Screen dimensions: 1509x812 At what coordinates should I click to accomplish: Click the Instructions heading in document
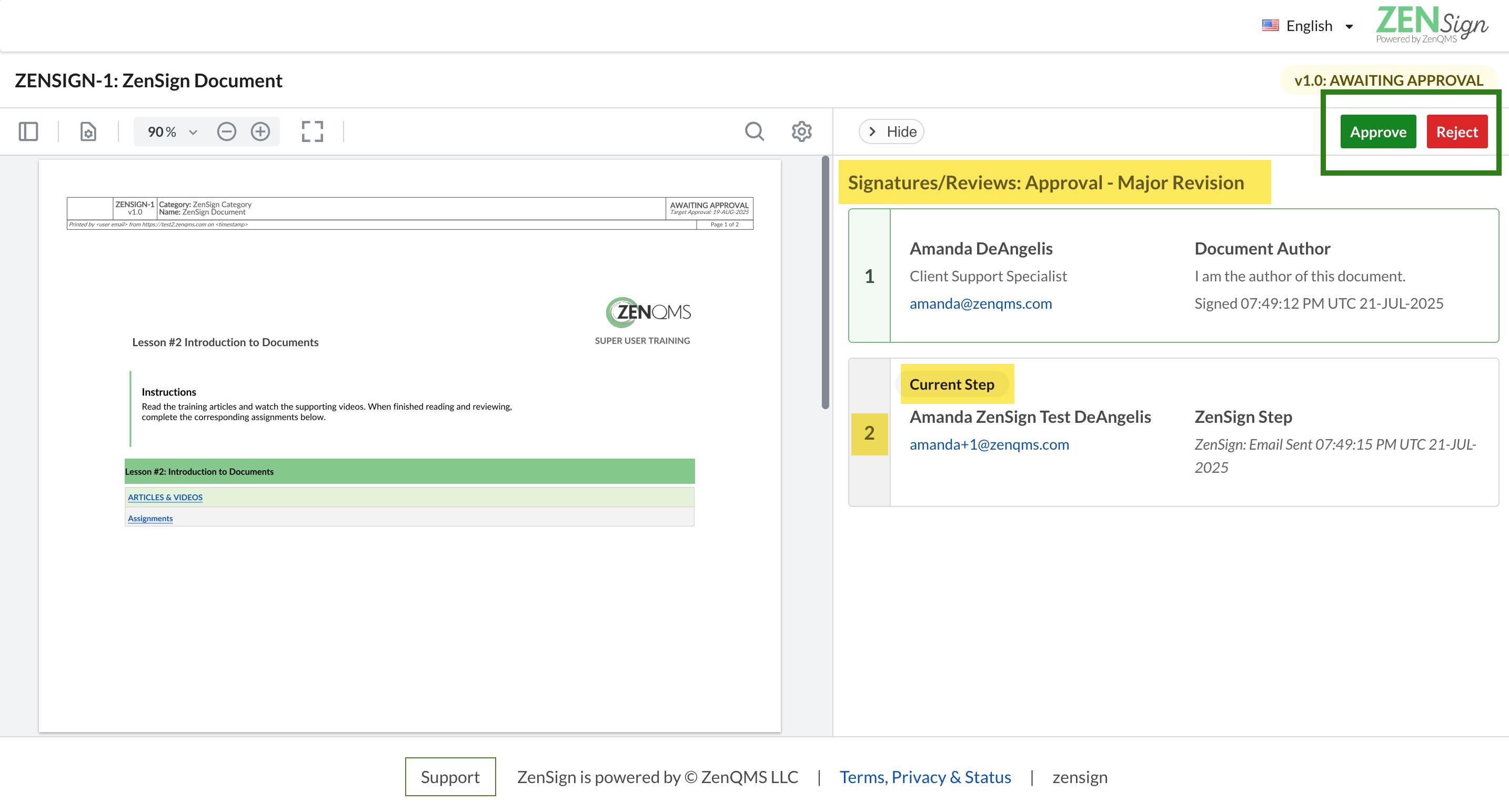[x=169, y=392]
